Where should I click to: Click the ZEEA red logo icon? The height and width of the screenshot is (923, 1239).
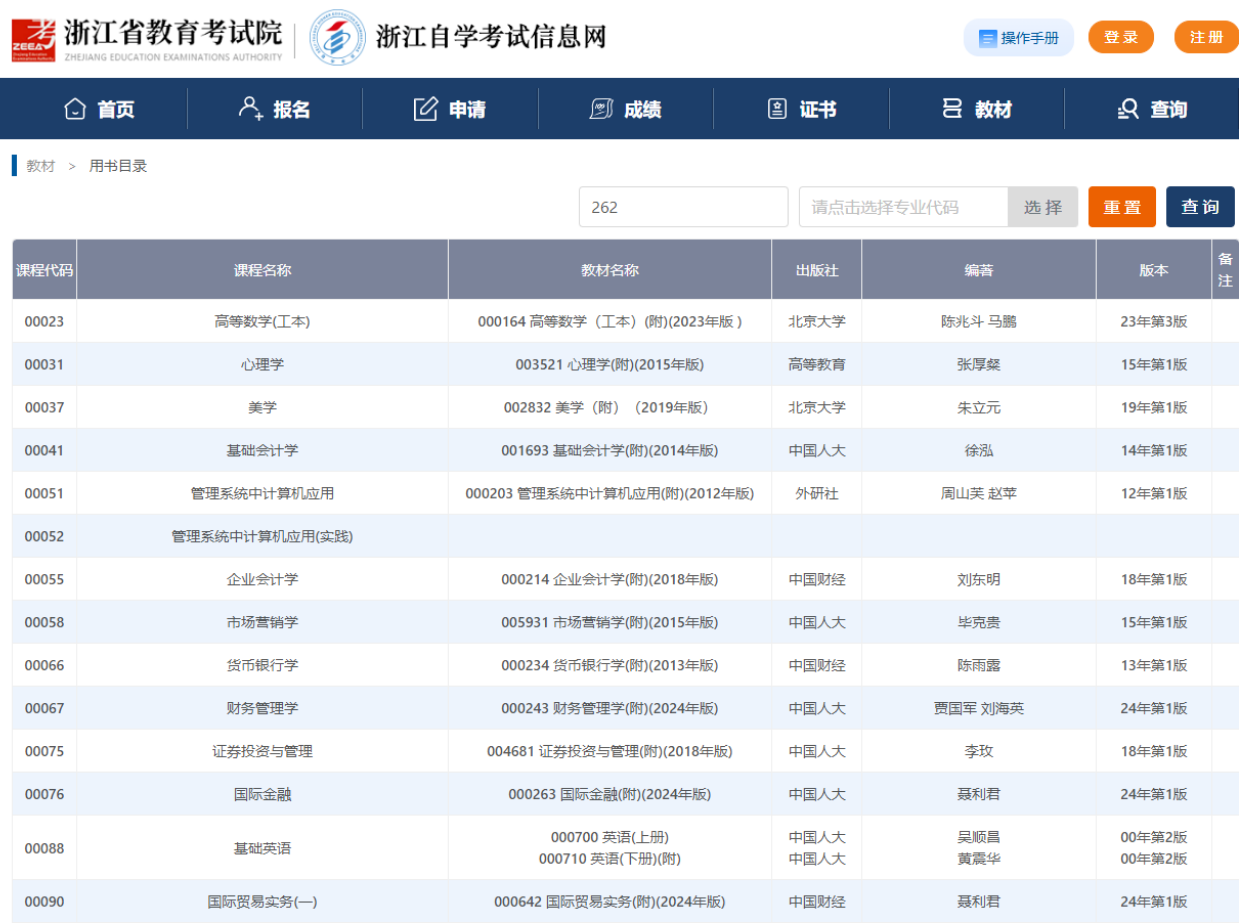pyautogui.click(x=33, y=39)
